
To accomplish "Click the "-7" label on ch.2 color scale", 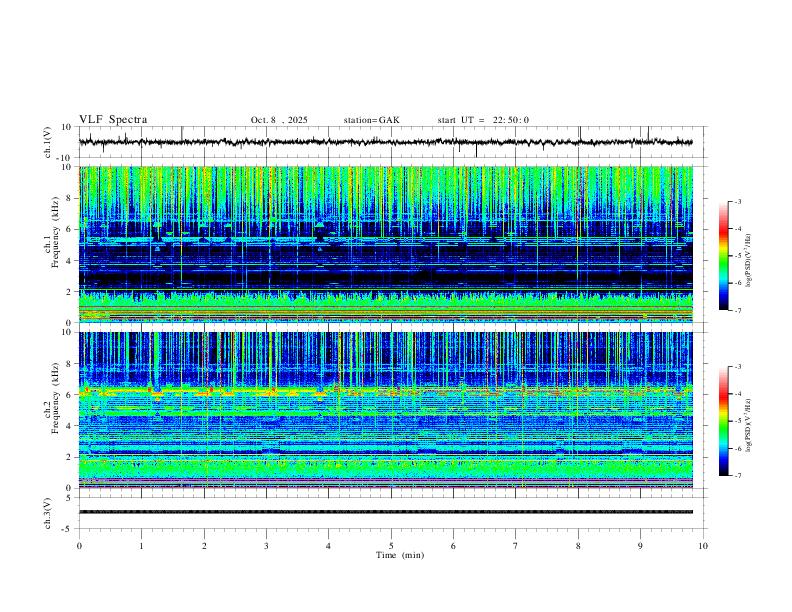I will (x=737, y=475).
